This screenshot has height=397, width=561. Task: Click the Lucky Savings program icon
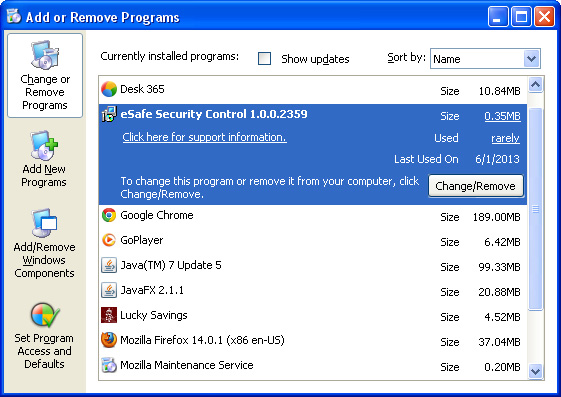109,315
